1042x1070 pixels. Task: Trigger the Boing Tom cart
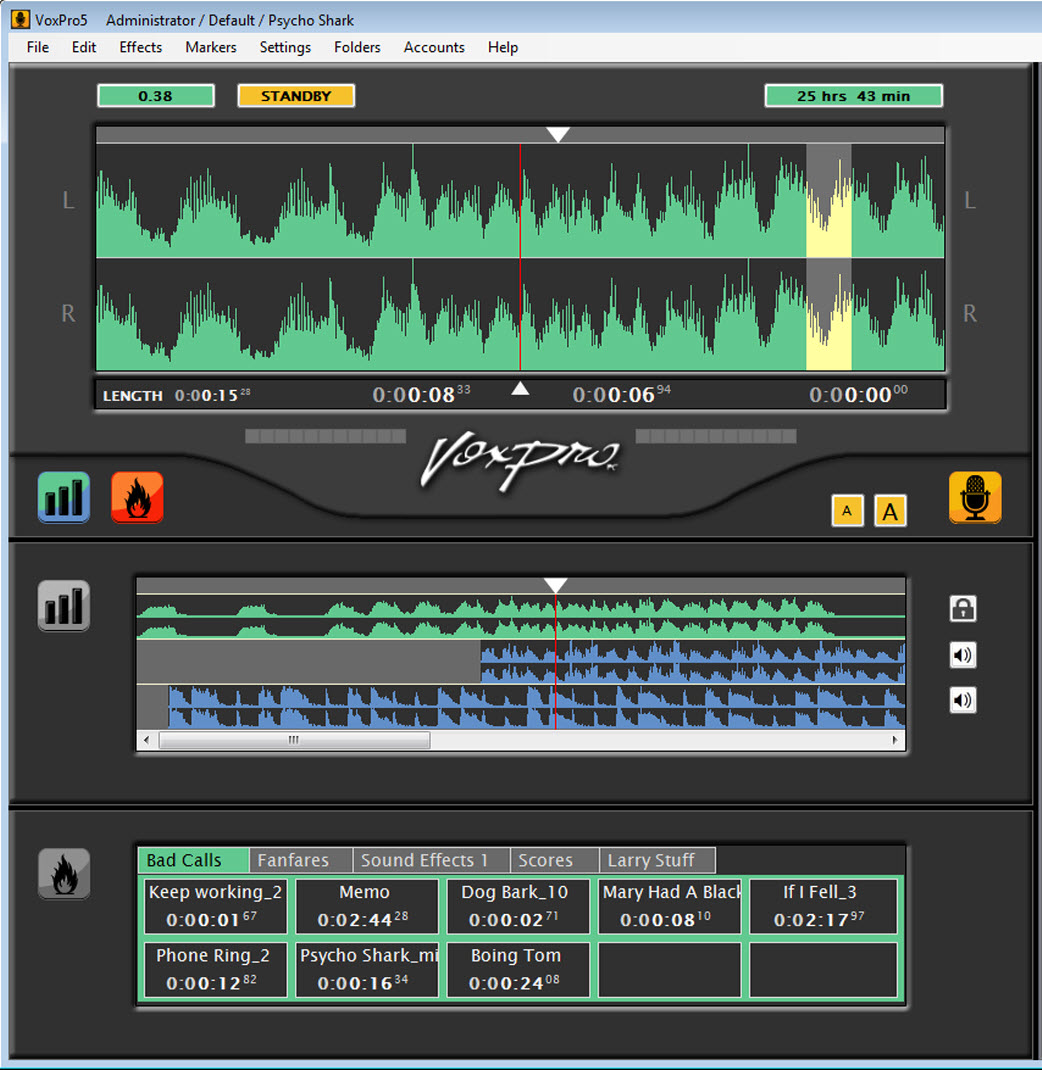(517, 969)
